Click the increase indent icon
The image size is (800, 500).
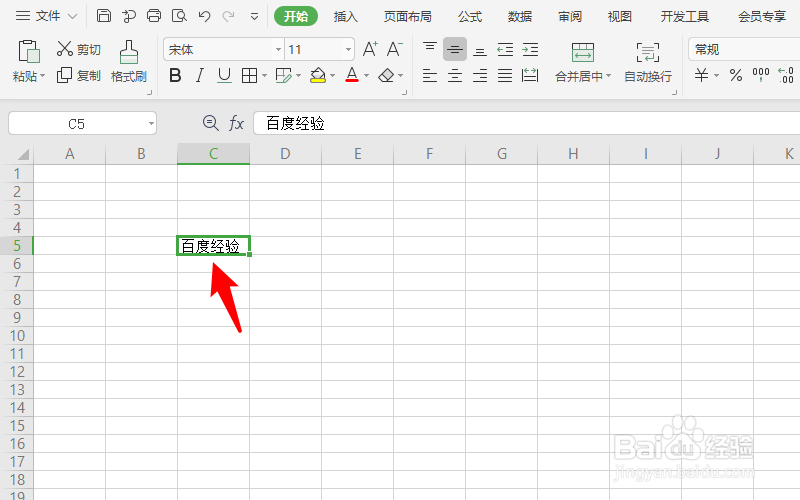(530, 49)
